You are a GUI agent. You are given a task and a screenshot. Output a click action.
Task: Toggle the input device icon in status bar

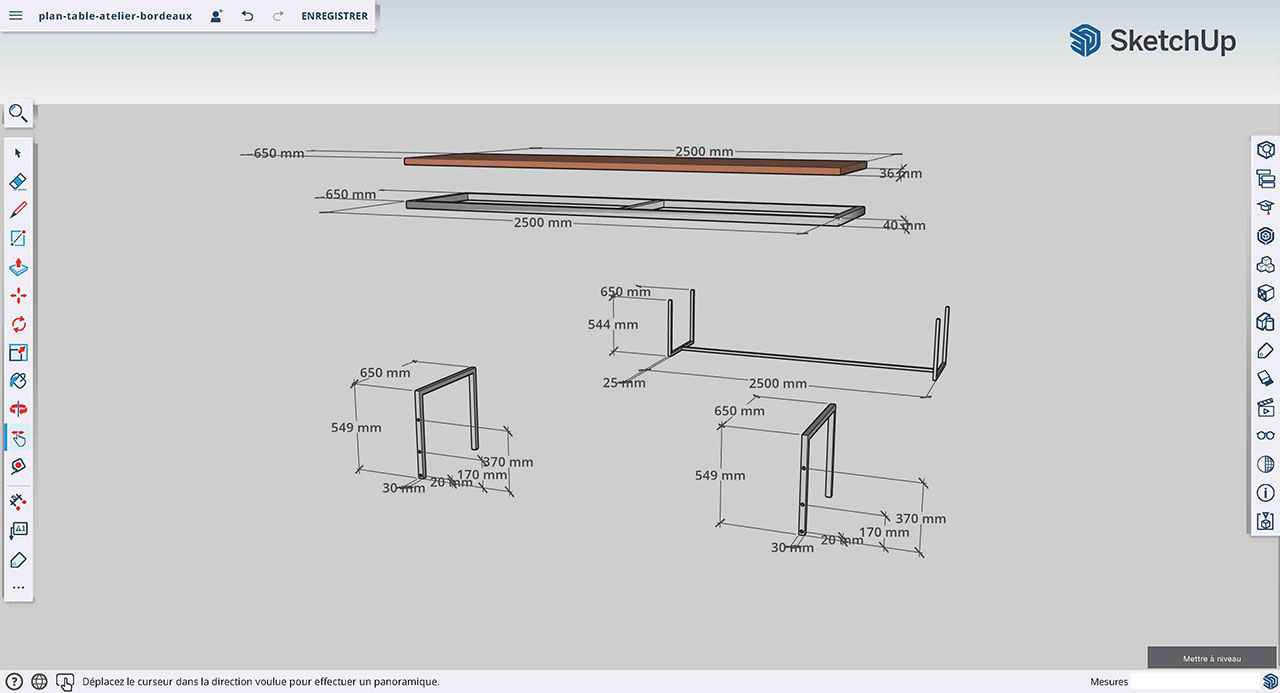tap(64, 681)
